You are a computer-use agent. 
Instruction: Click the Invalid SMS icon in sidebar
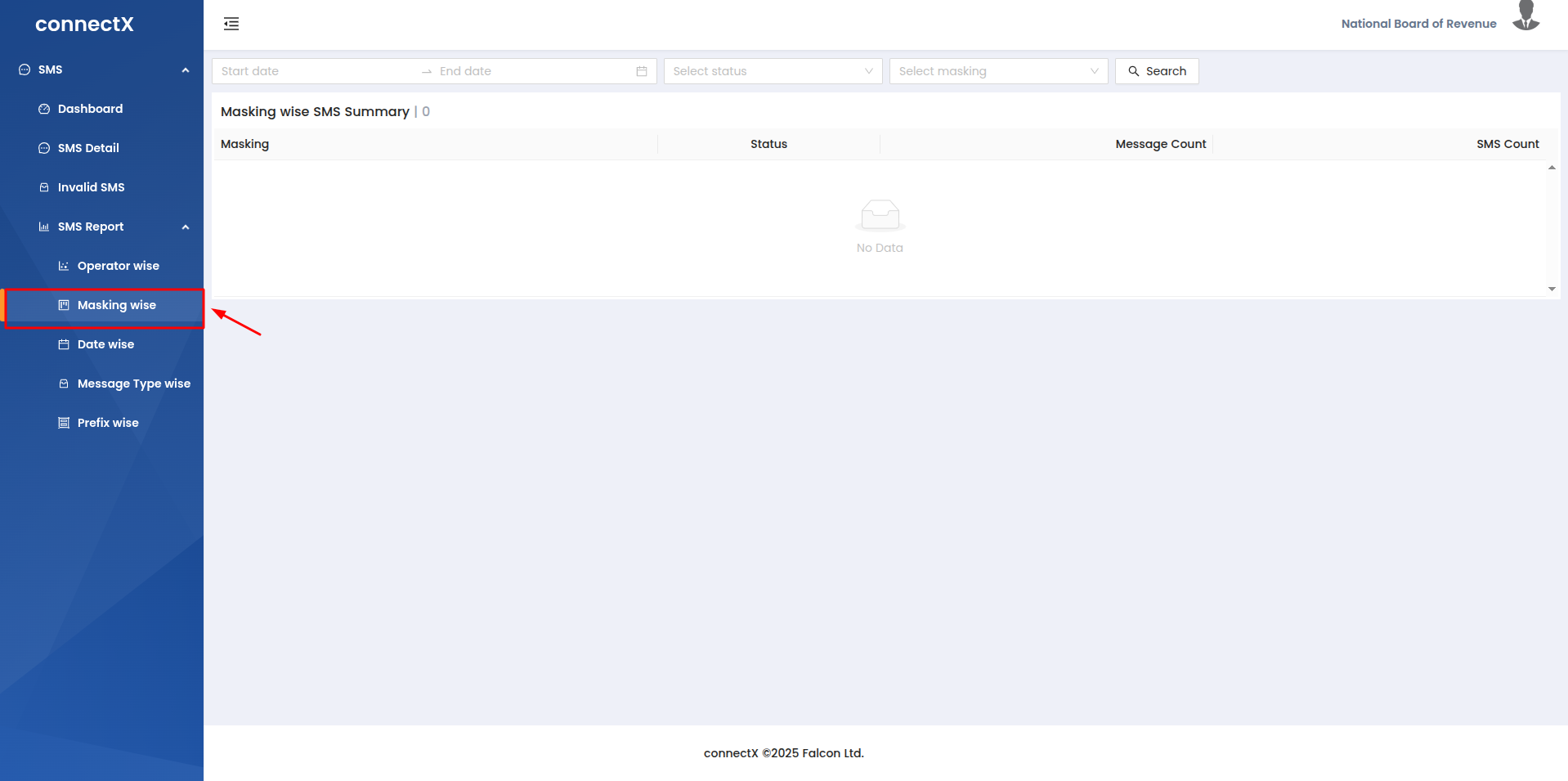[x=44, y=187]
